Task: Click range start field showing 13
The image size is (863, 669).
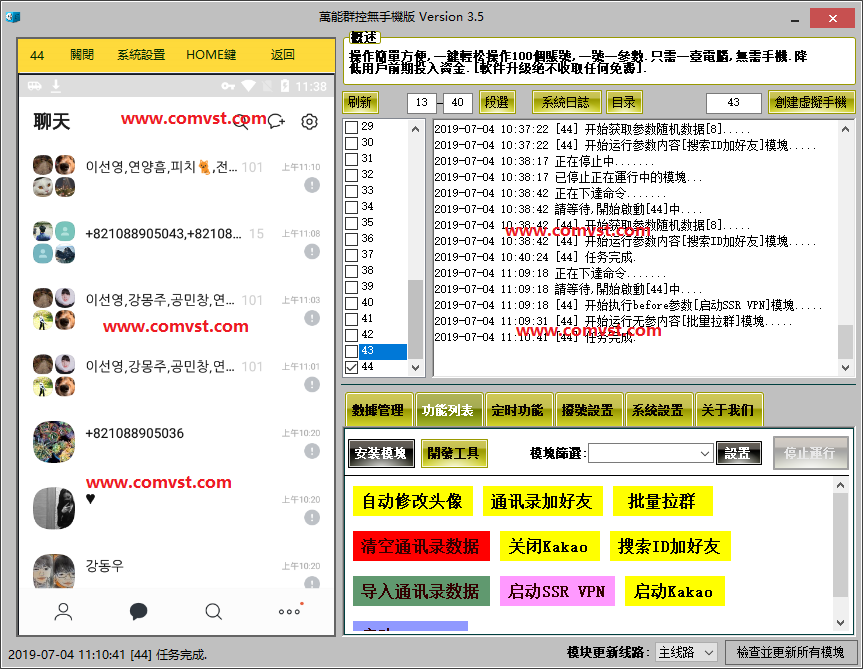Action: [x=422, y=102]
